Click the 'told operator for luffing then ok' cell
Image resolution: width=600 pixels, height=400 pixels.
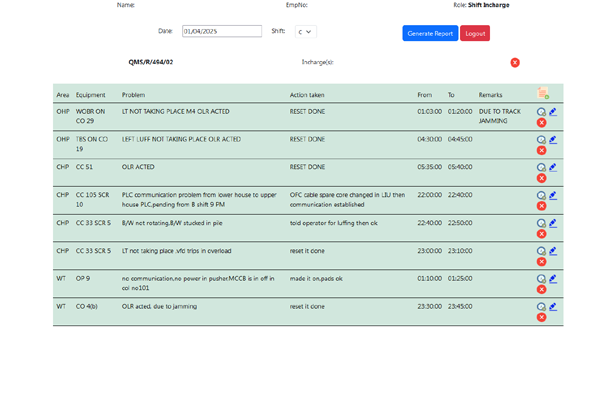click(333, 223)
